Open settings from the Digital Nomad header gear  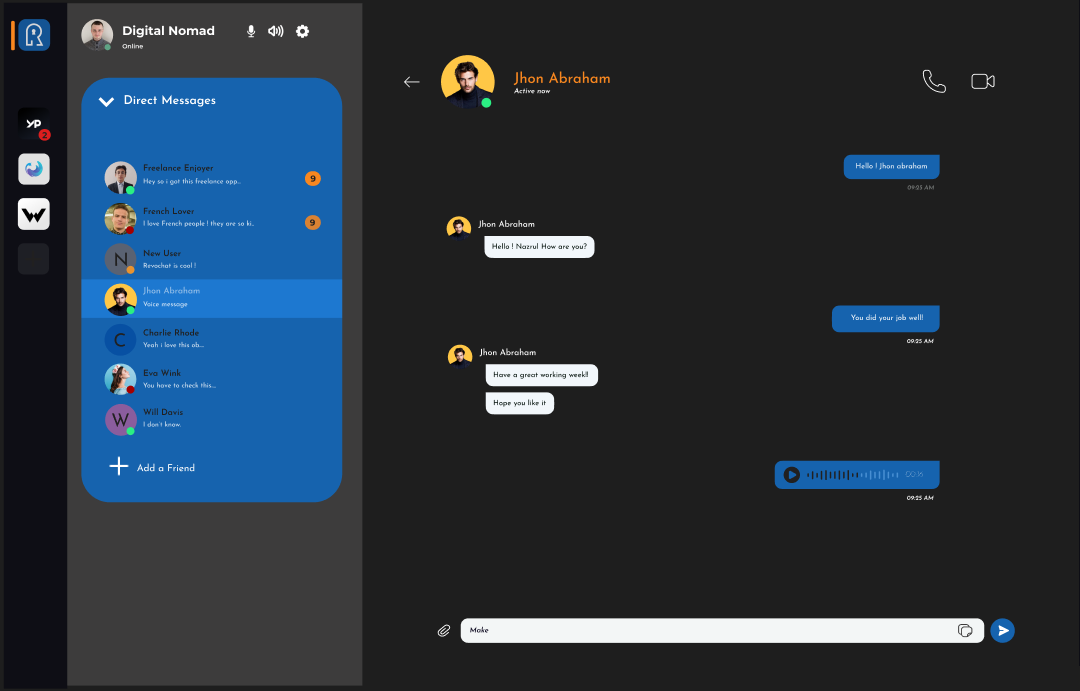(302, 31)
